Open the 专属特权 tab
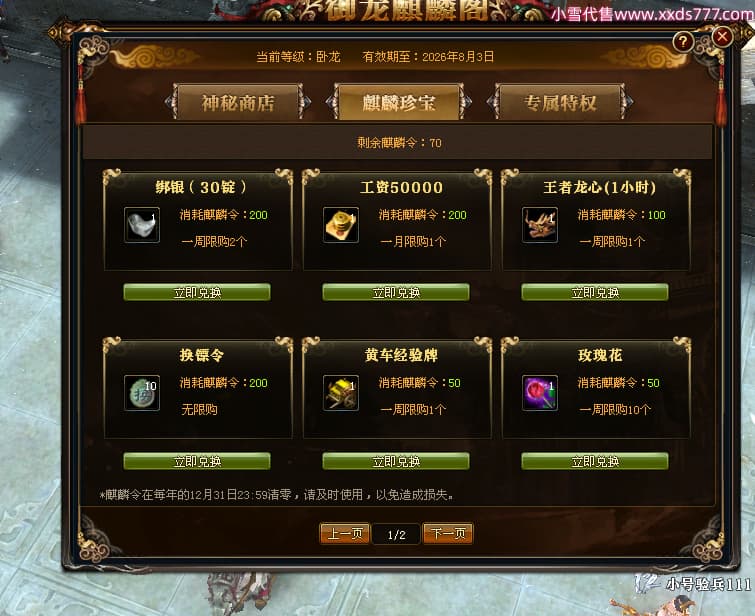 pos(560,102)
